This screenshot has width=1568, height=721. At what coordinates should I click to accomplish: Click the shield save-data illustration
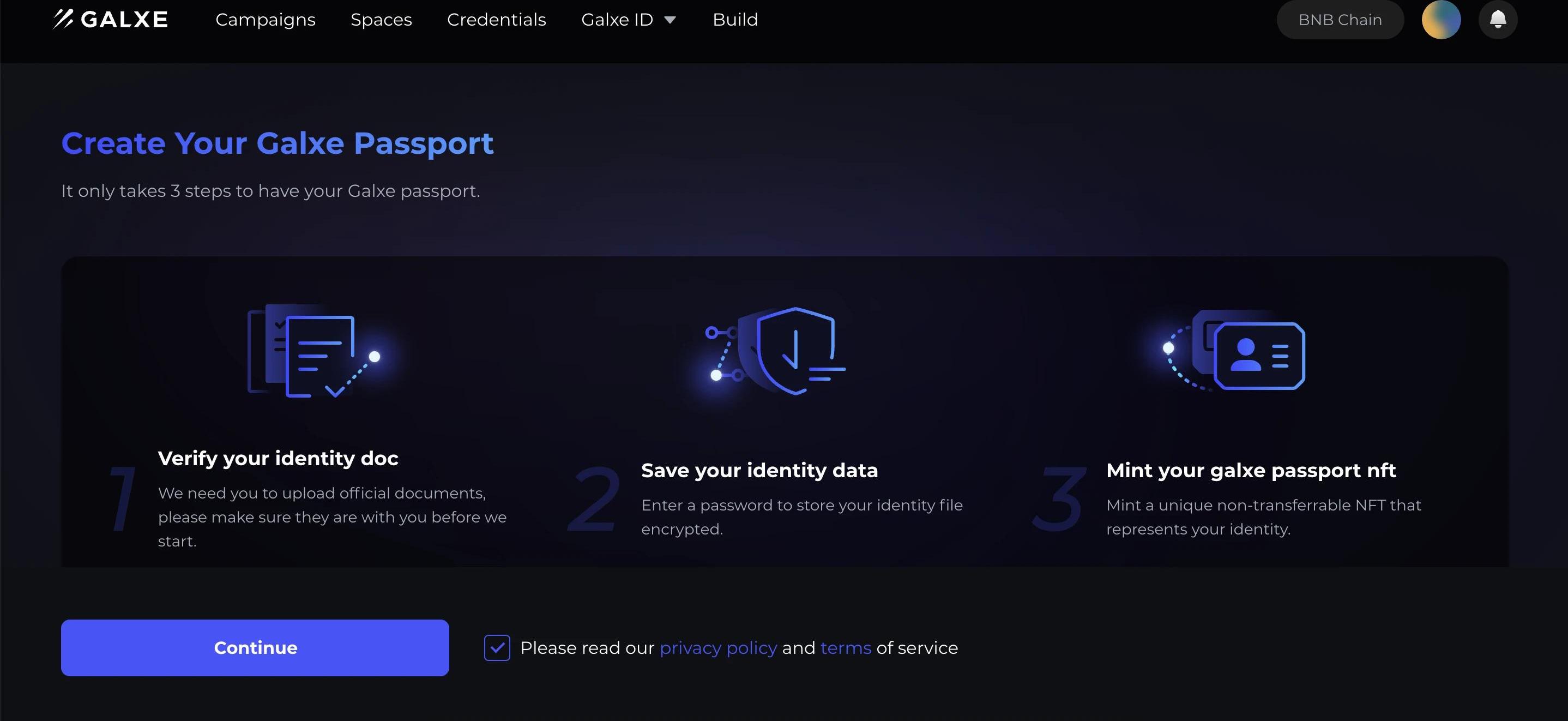pos(775,351)
